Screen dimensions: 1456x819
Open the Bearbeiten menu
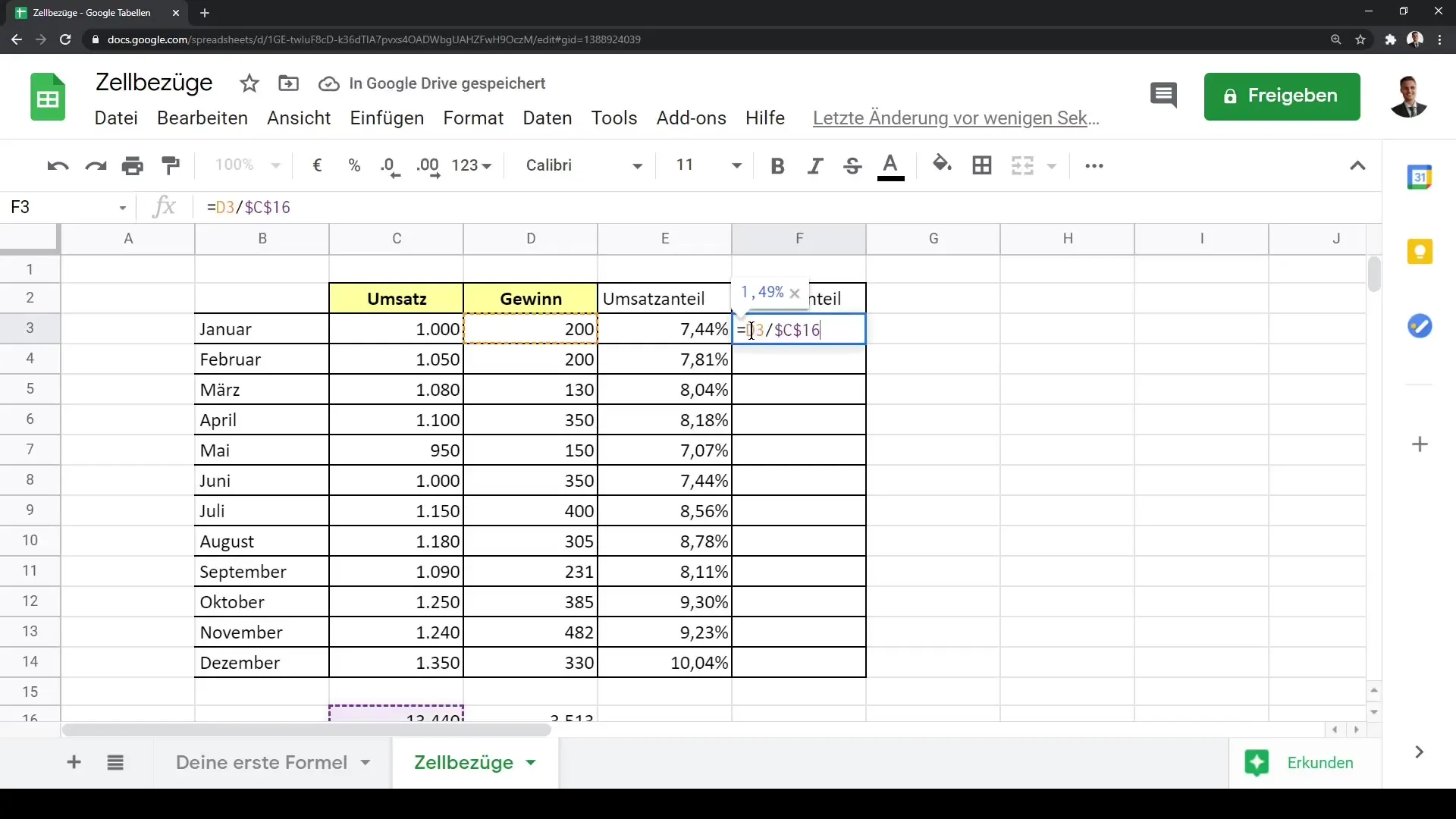coord(202,118)
